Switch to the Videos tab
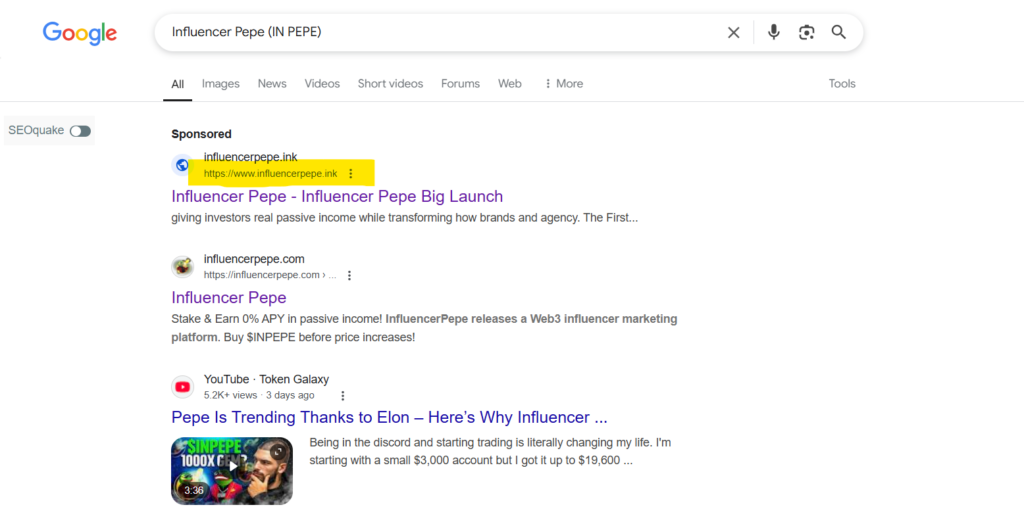 322,84
